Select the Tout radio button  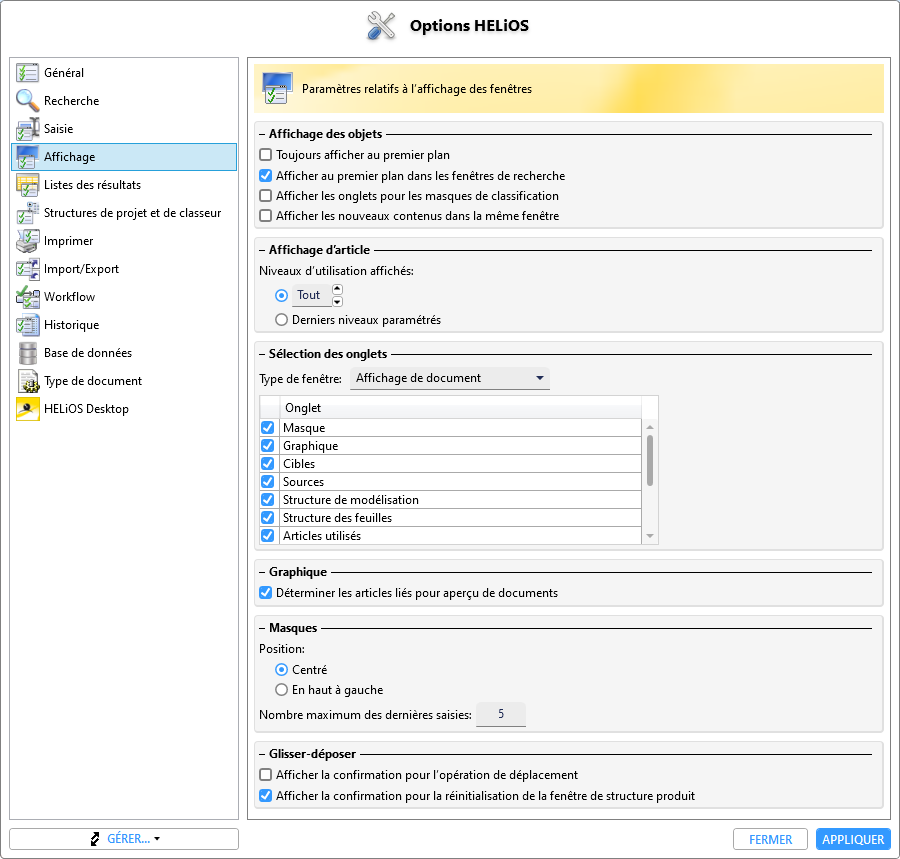281,296
